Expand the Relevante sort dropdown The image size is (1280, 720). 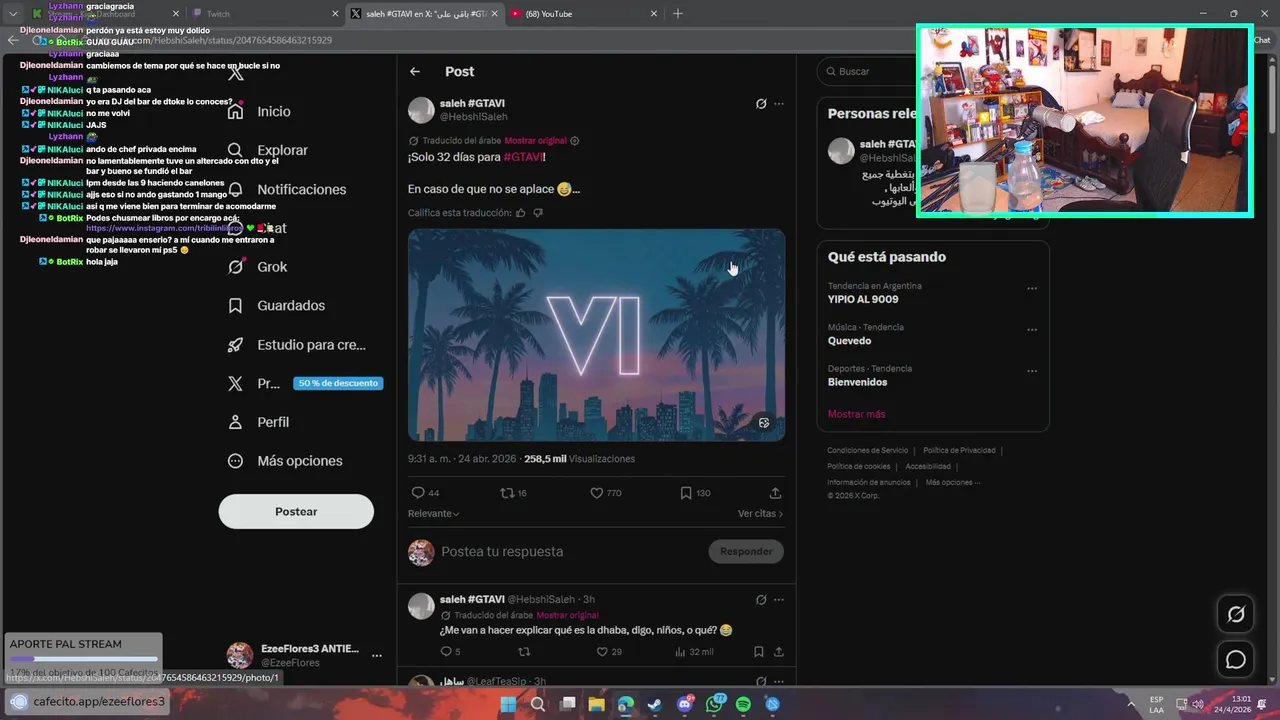[434, 514]
